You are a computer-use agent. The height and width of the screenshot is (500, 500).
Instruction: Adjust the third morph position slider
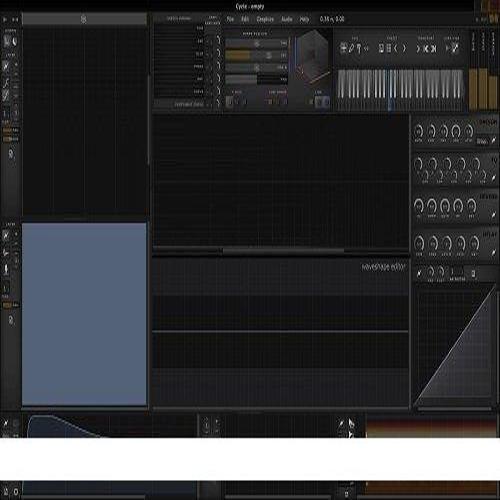coord(257,68)
